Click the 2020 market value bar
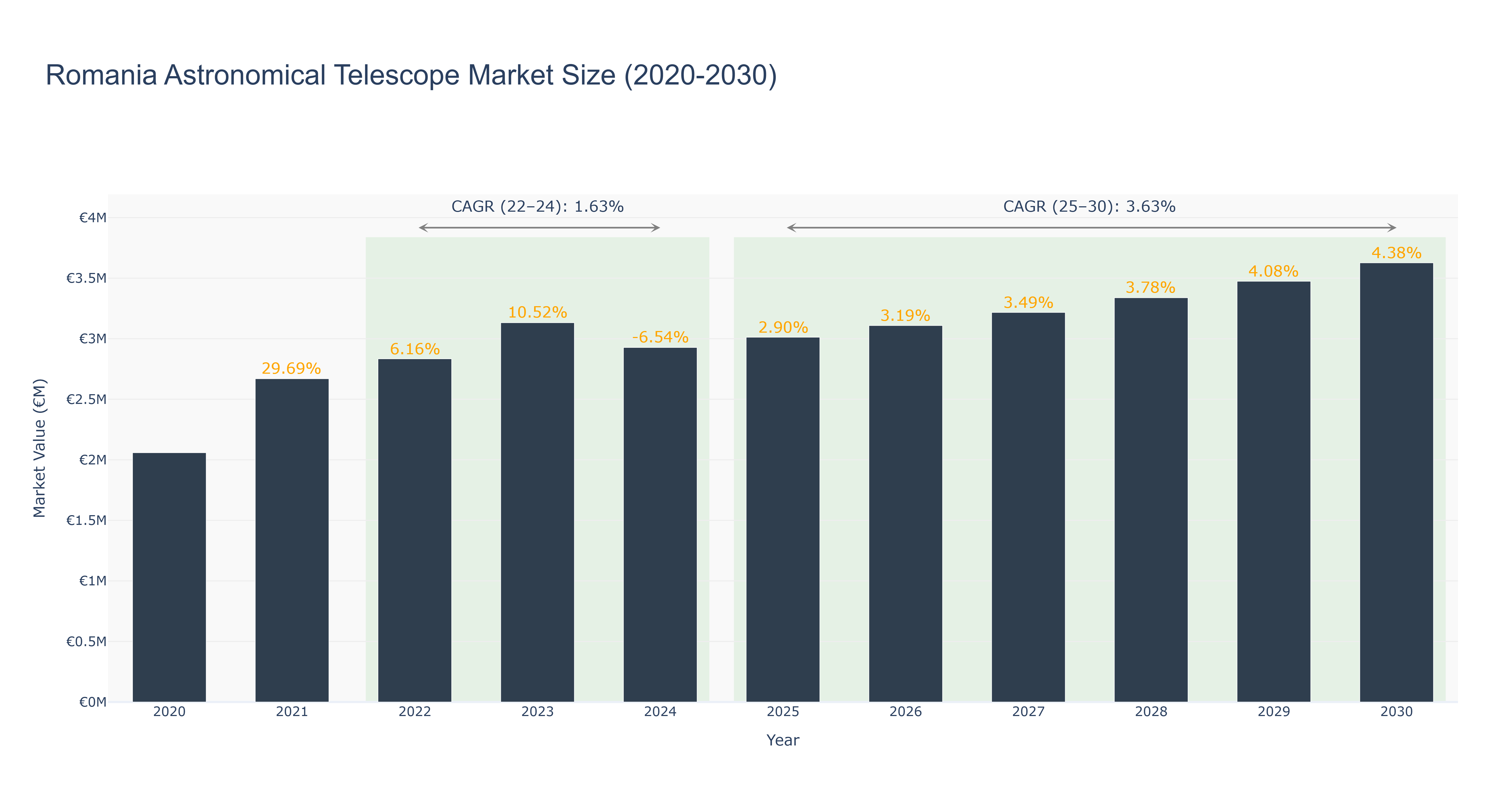 point(169,577)
